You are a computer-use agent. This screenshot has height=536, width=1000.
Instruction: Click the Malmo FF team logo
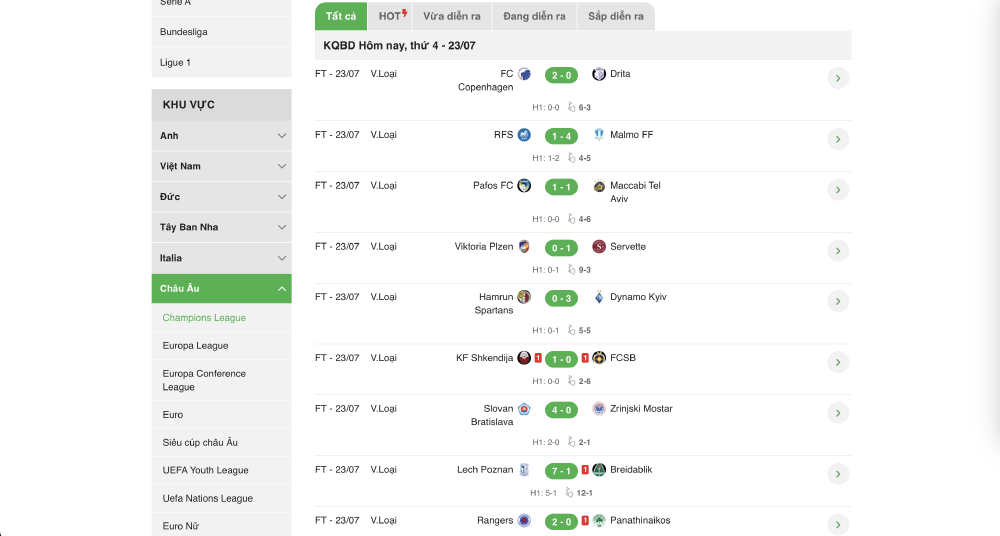[x=599, y=135]
